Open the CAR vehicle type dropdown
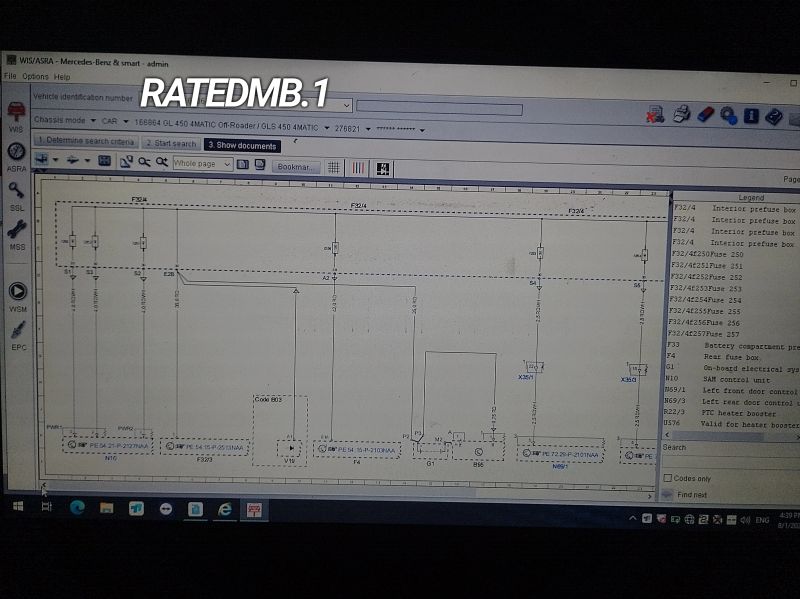Image resolution: width=800 pixels, height=599 pixels. pyautogui.click(x=126, y=121)
